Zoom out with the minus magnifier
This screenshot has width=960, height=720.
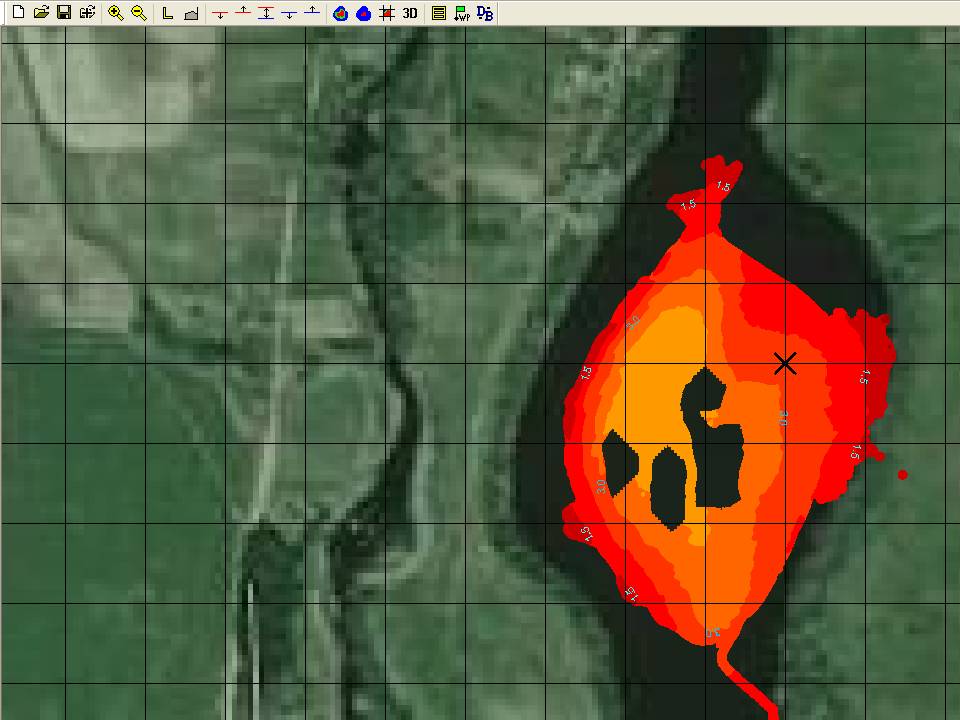[139, 13]
